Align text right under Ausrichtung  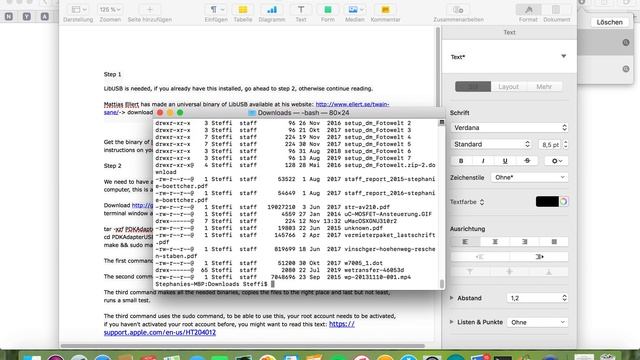click(524, 242)
